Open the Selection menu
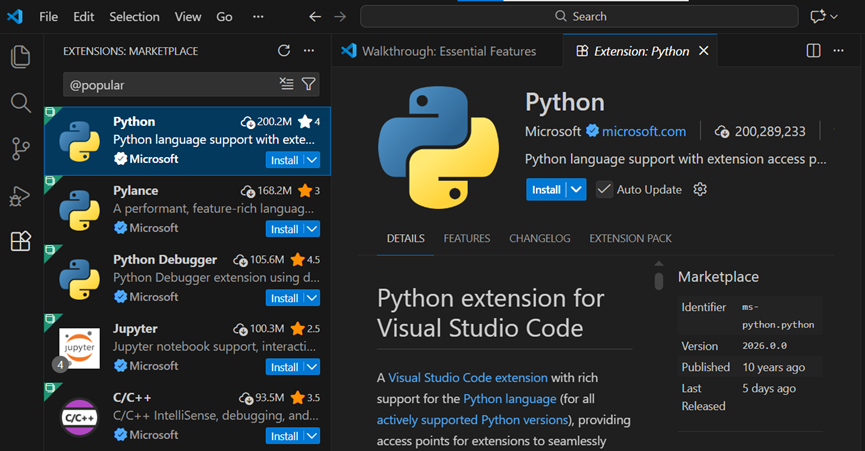Image resolution: width=865 pixels, height=451 pixels. 134,17
